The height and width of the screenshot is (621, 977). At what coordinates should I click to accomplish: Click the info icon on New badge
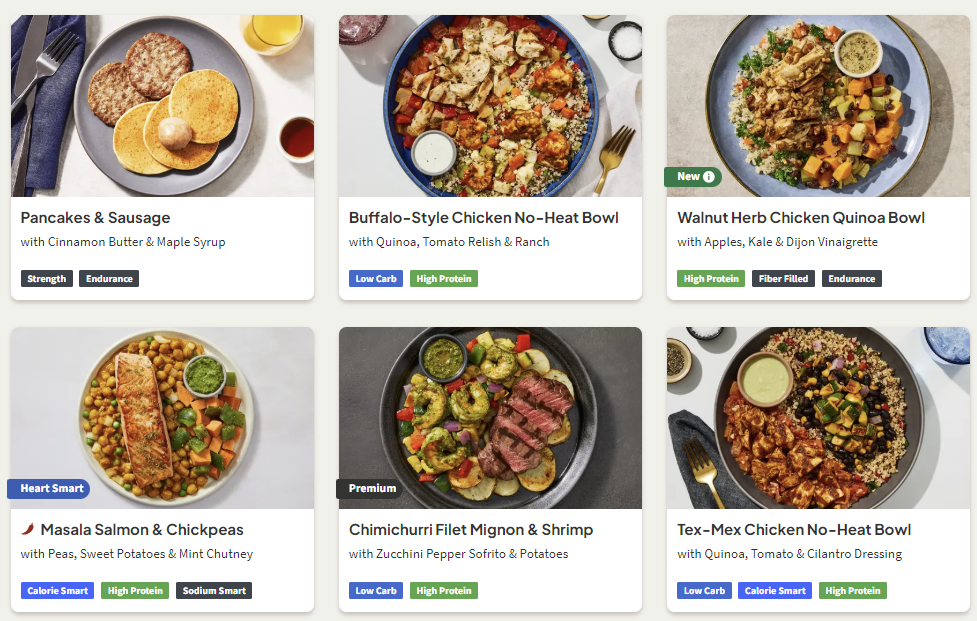click(x=708, y=177)
